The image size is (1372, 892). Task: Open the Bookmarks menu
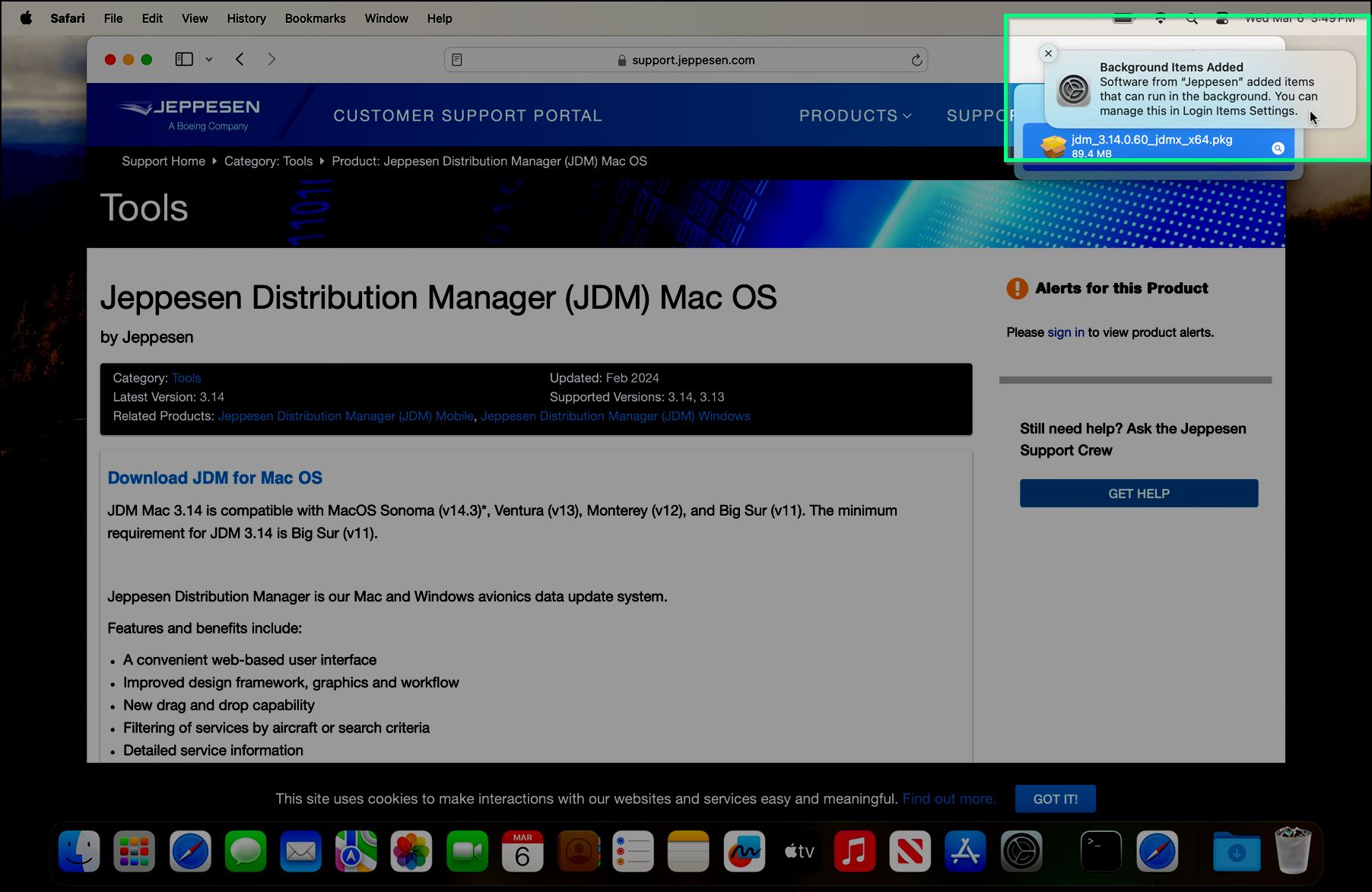pos(315,17)
